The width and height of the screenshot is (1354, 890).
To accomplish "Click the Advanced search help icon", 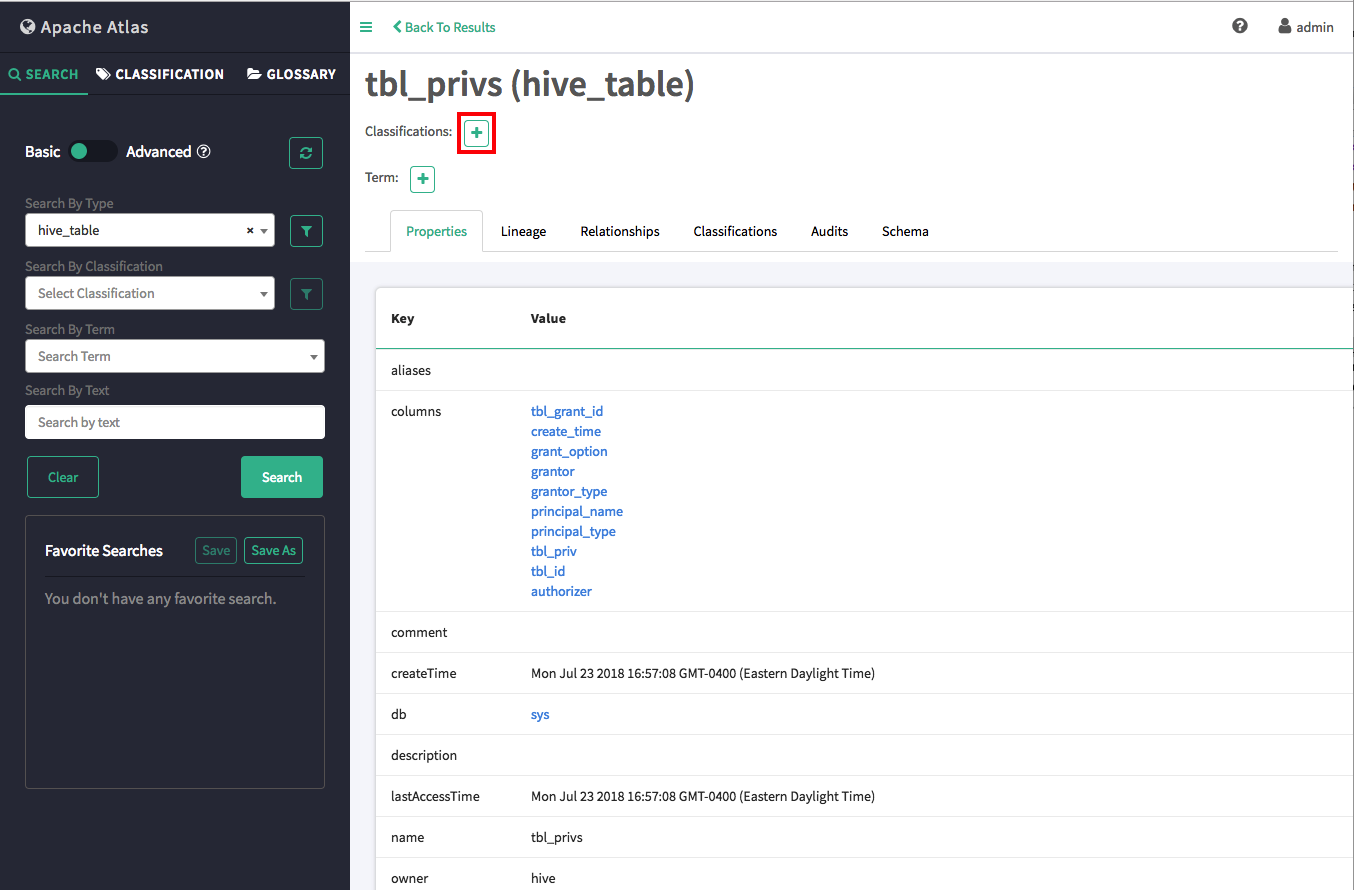I will click(204, 152).
